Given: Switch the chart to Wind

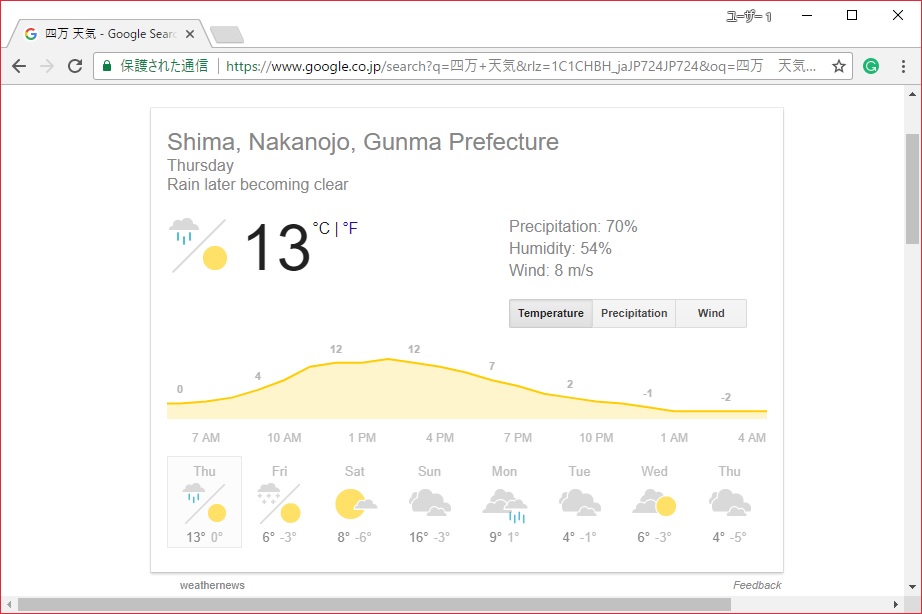Looking at the screenshot, I should [x=711, y=313].
